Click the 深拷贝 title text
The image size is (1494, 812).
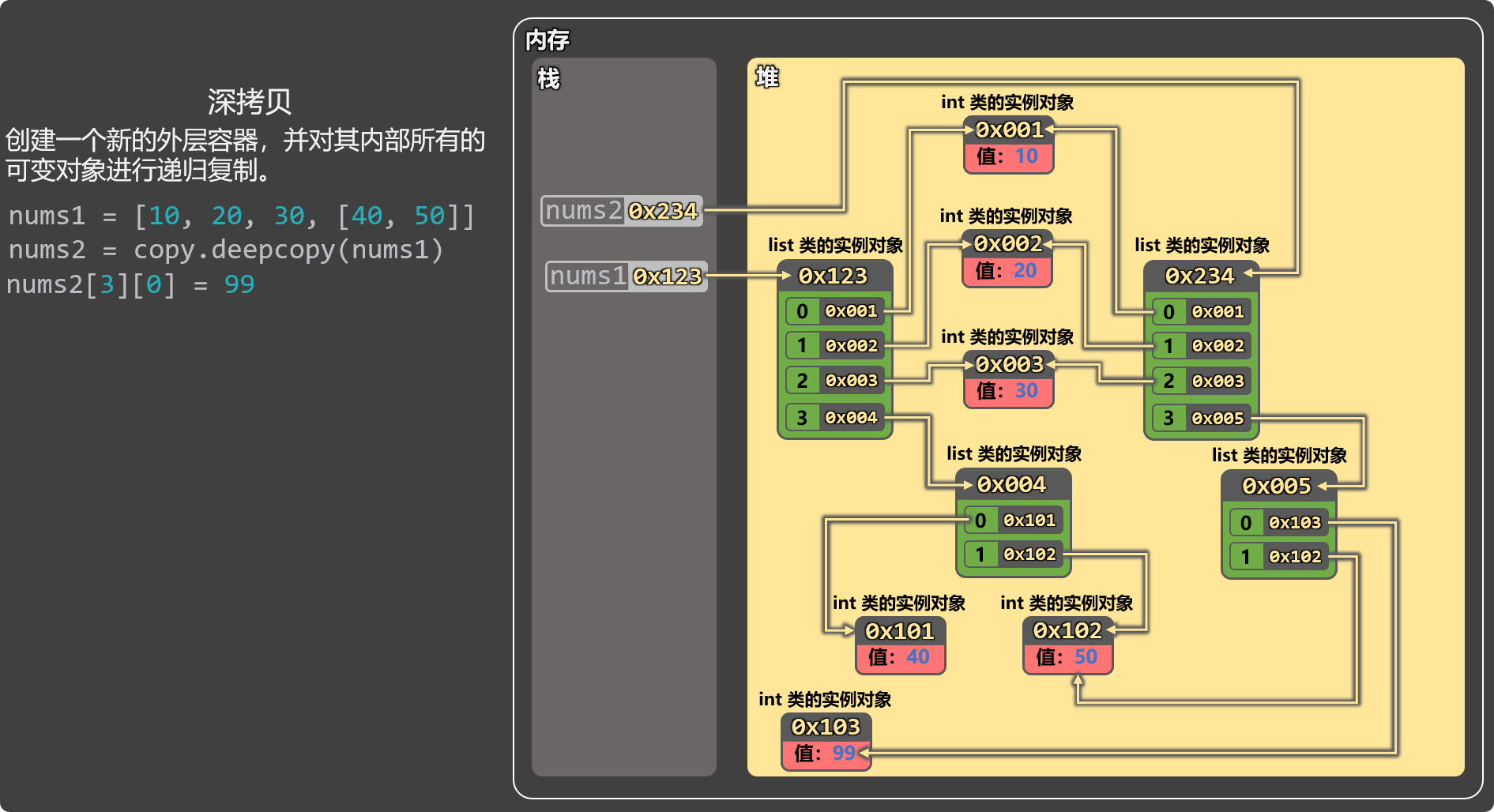click(249, 102)
